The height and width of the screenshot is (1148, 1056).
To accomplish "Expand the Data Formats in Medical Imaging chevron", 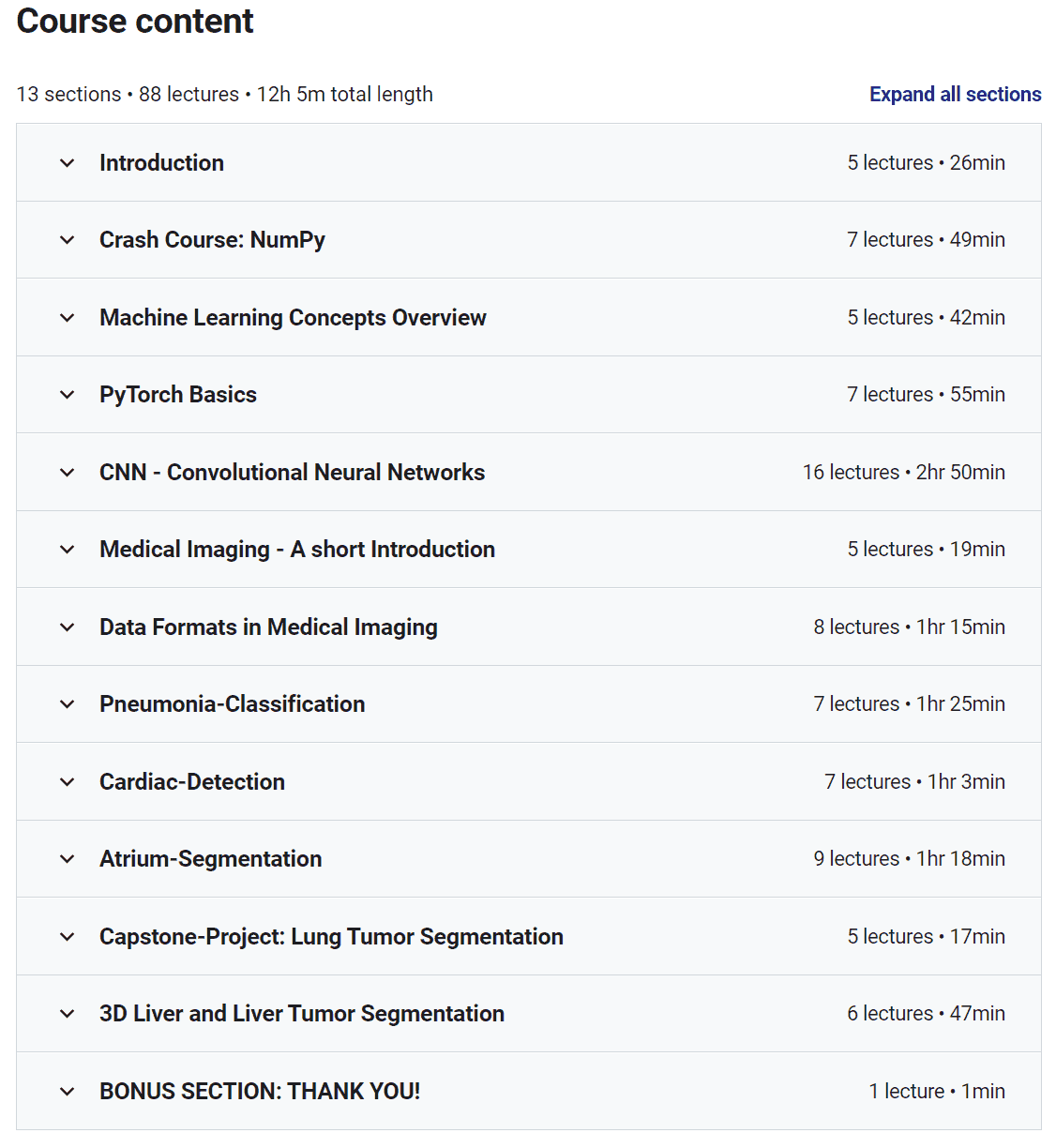I will pyautogui.click(x=68, y=627).
